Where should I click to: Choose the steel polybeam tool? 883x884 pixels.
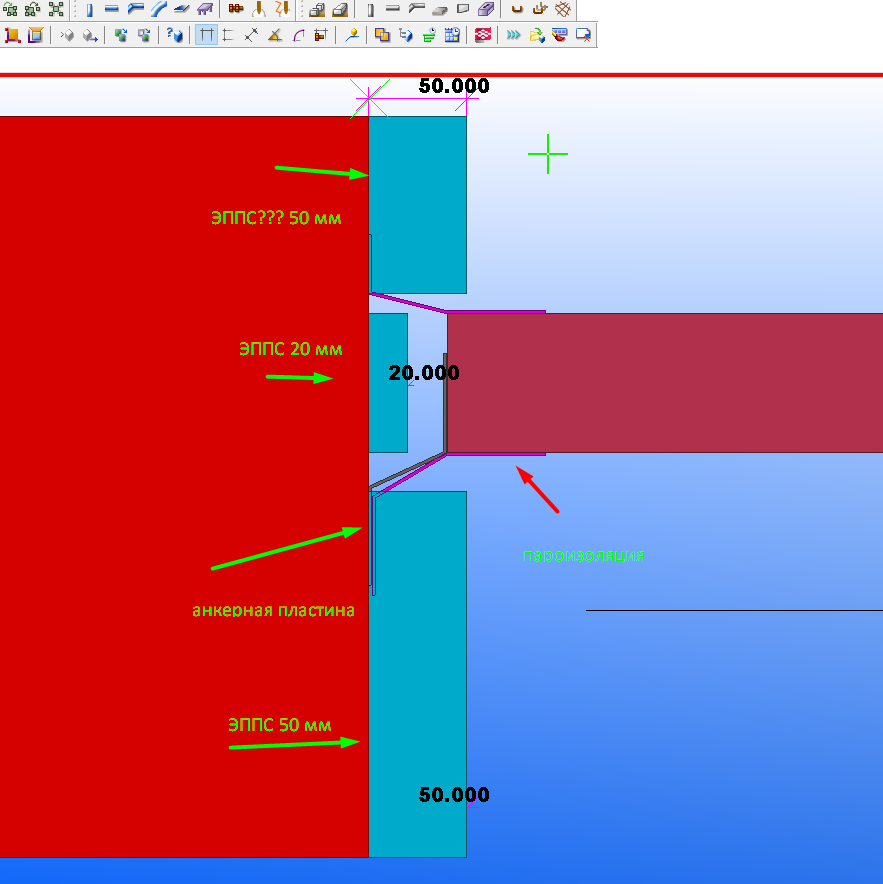[135, 9]
